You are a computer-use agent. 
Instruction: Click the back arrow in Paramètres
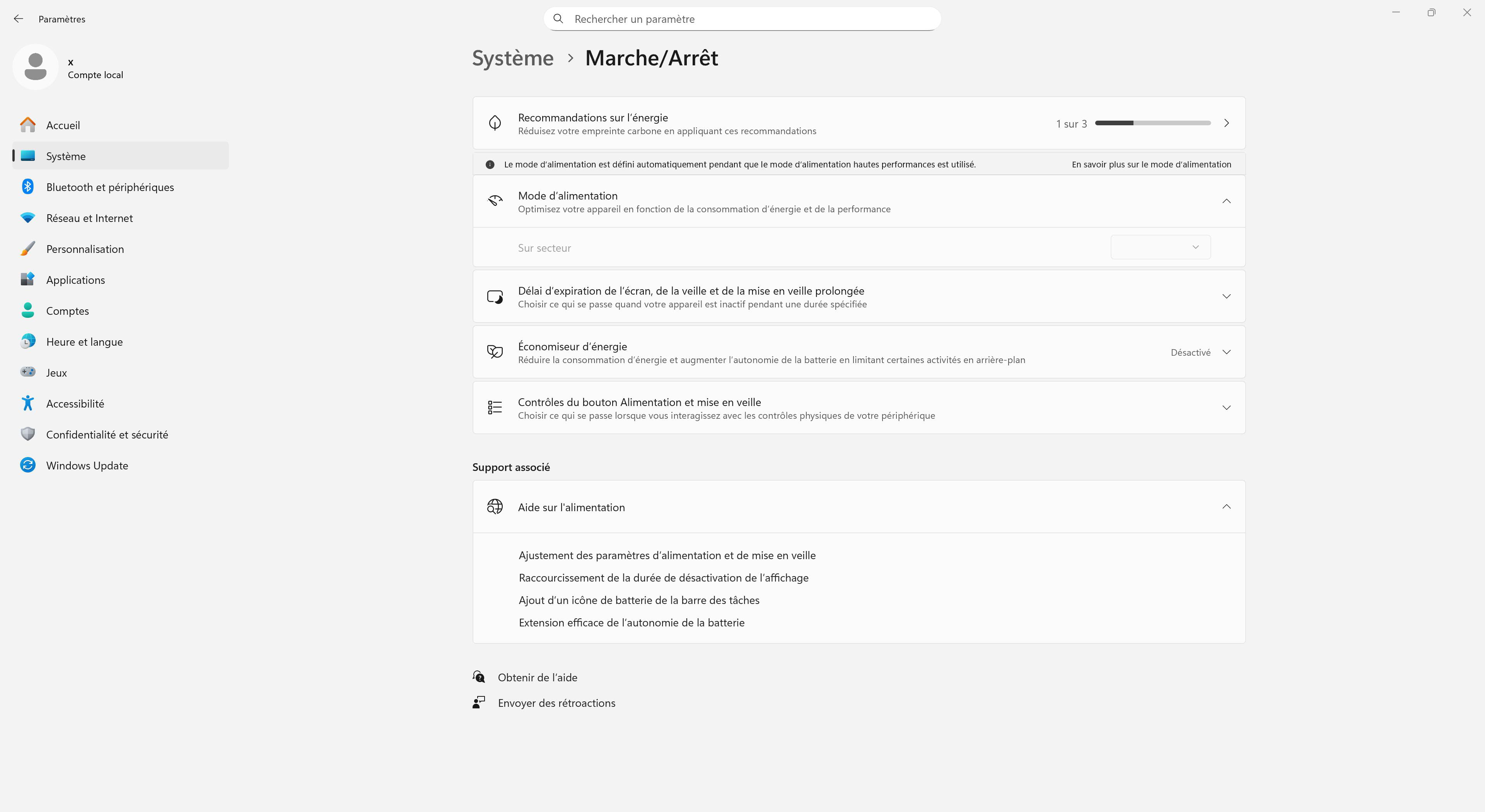(19, 19)
